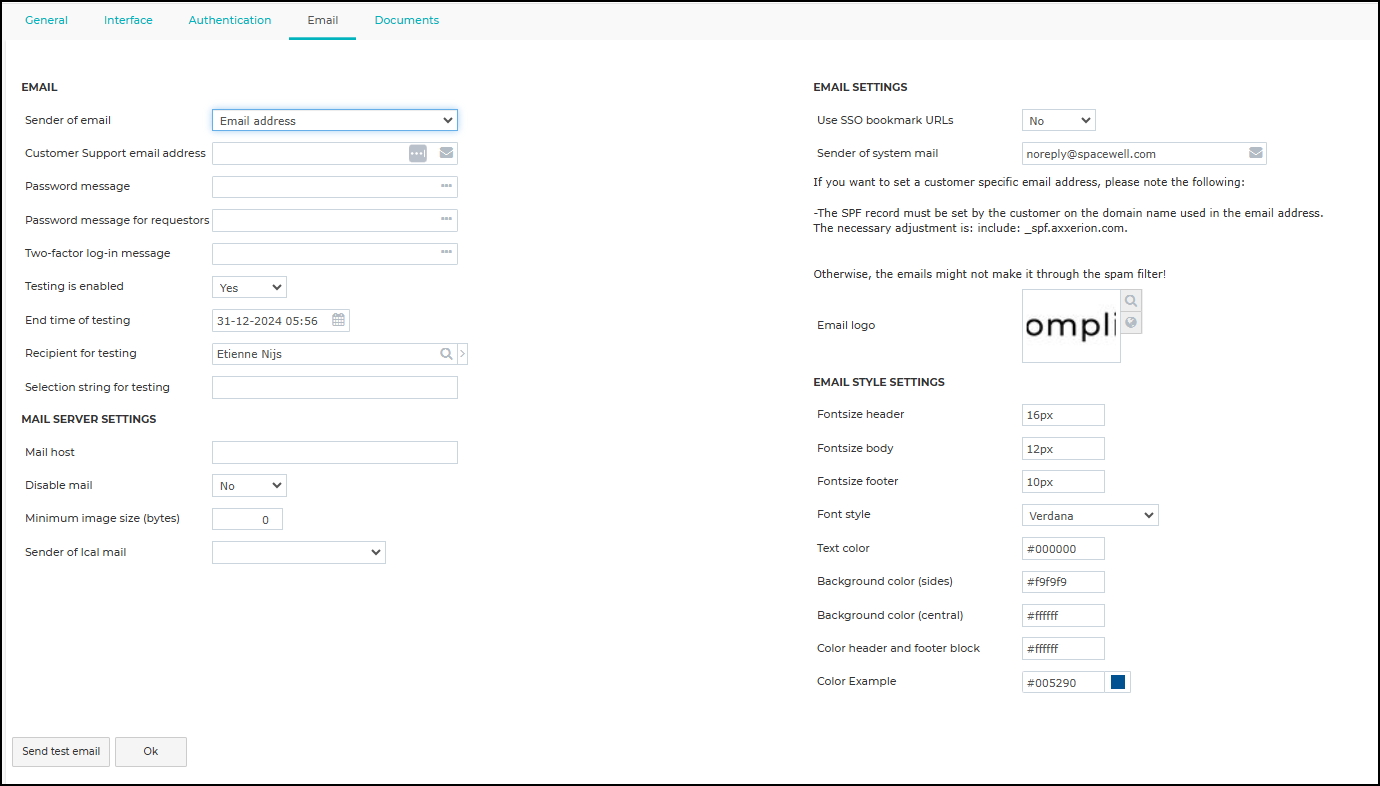The width and height of the screenshot is (1380, 786).
Task: Open the Use SSO bookmark URLs dropdown
Action: pos(1059,121)
